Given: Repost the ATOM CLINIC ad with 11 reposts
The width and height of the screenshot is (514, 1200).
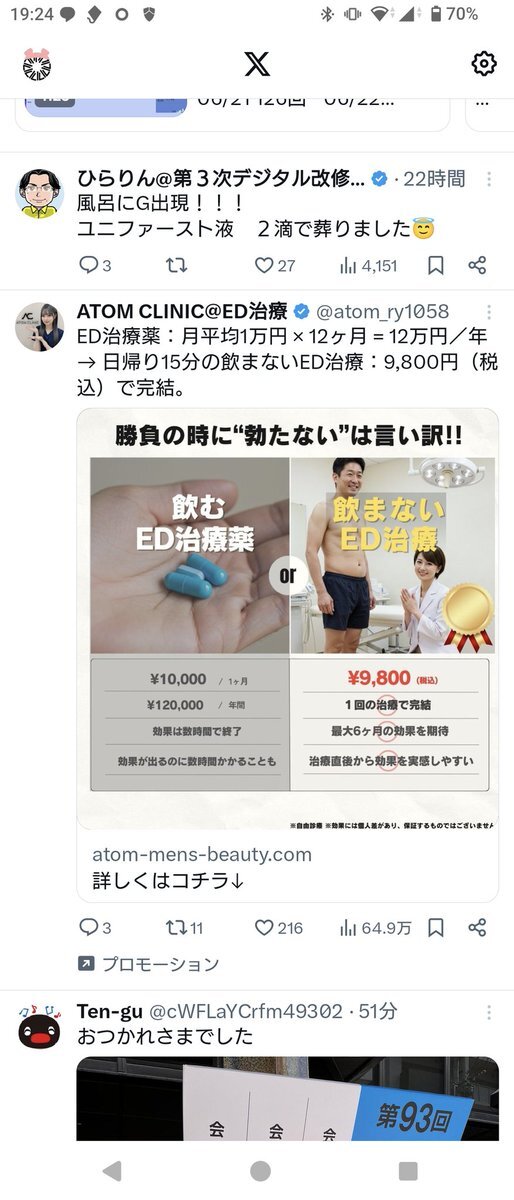Looking at the screenshot, I should (185, 928).
